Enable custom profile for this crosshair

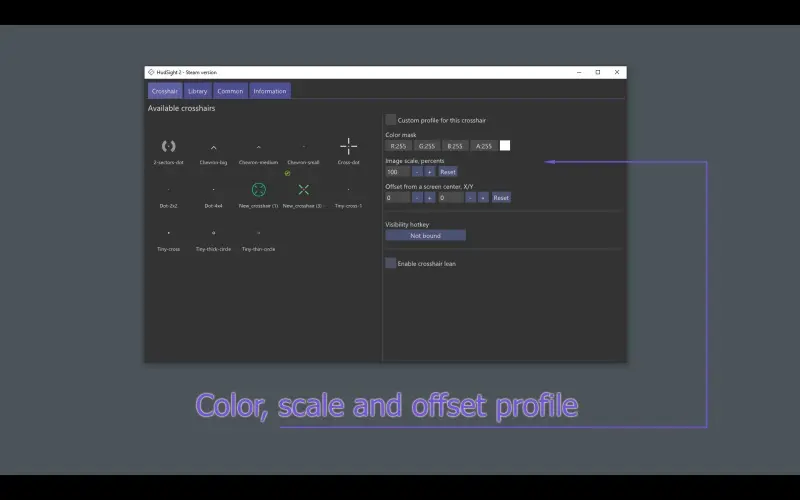390,120
